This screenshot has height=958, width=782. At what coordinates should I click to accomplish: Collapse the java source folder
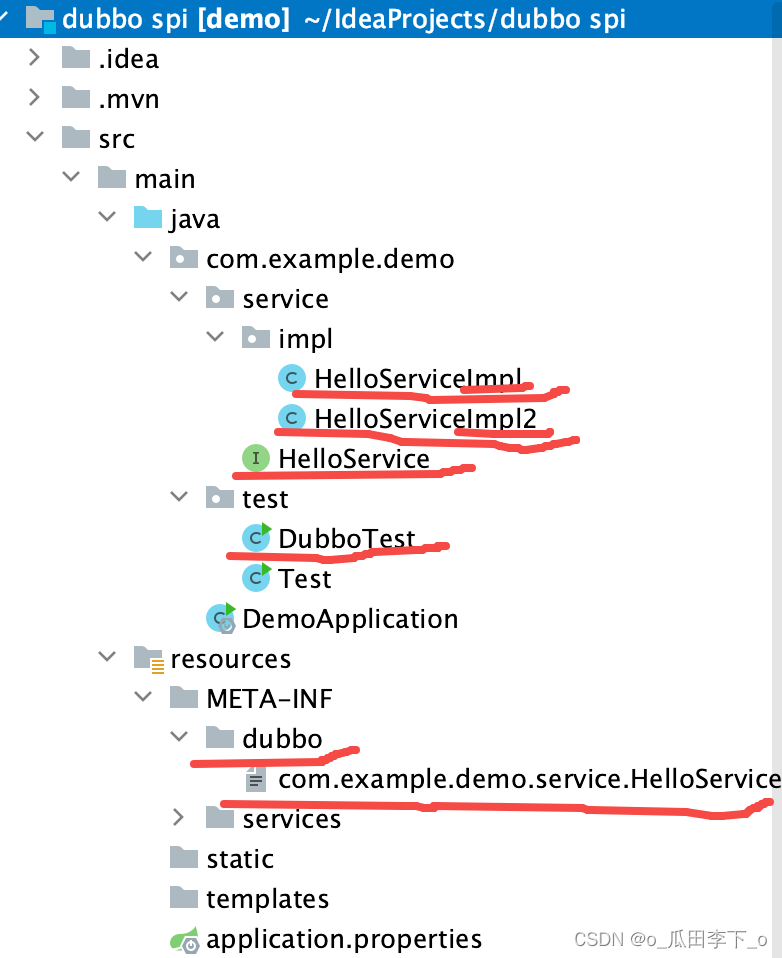click(107, 216)
